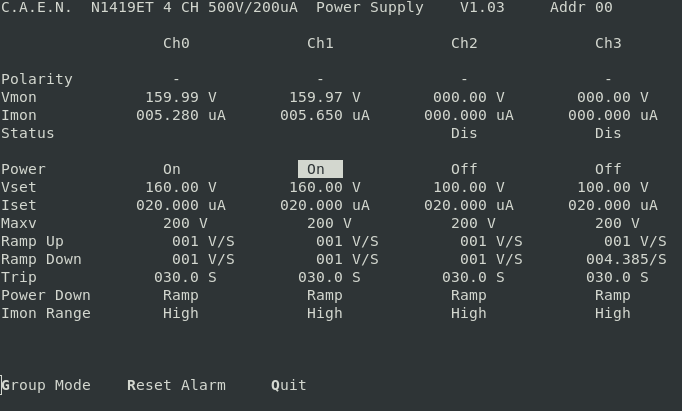Click the Addr 00 header text
682x411 pixels.
[x=581, y=7]
